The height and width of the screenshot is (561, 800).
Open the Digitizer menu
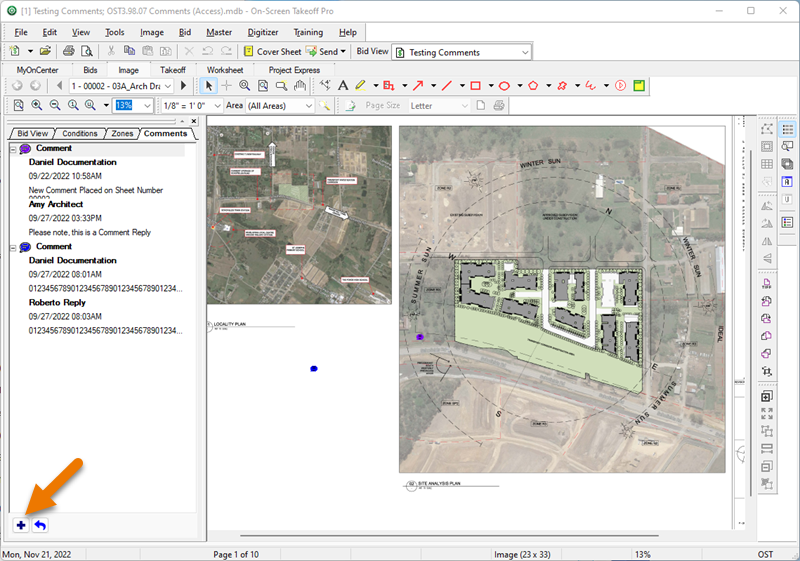pyautogui.click(x=263, y=32)
